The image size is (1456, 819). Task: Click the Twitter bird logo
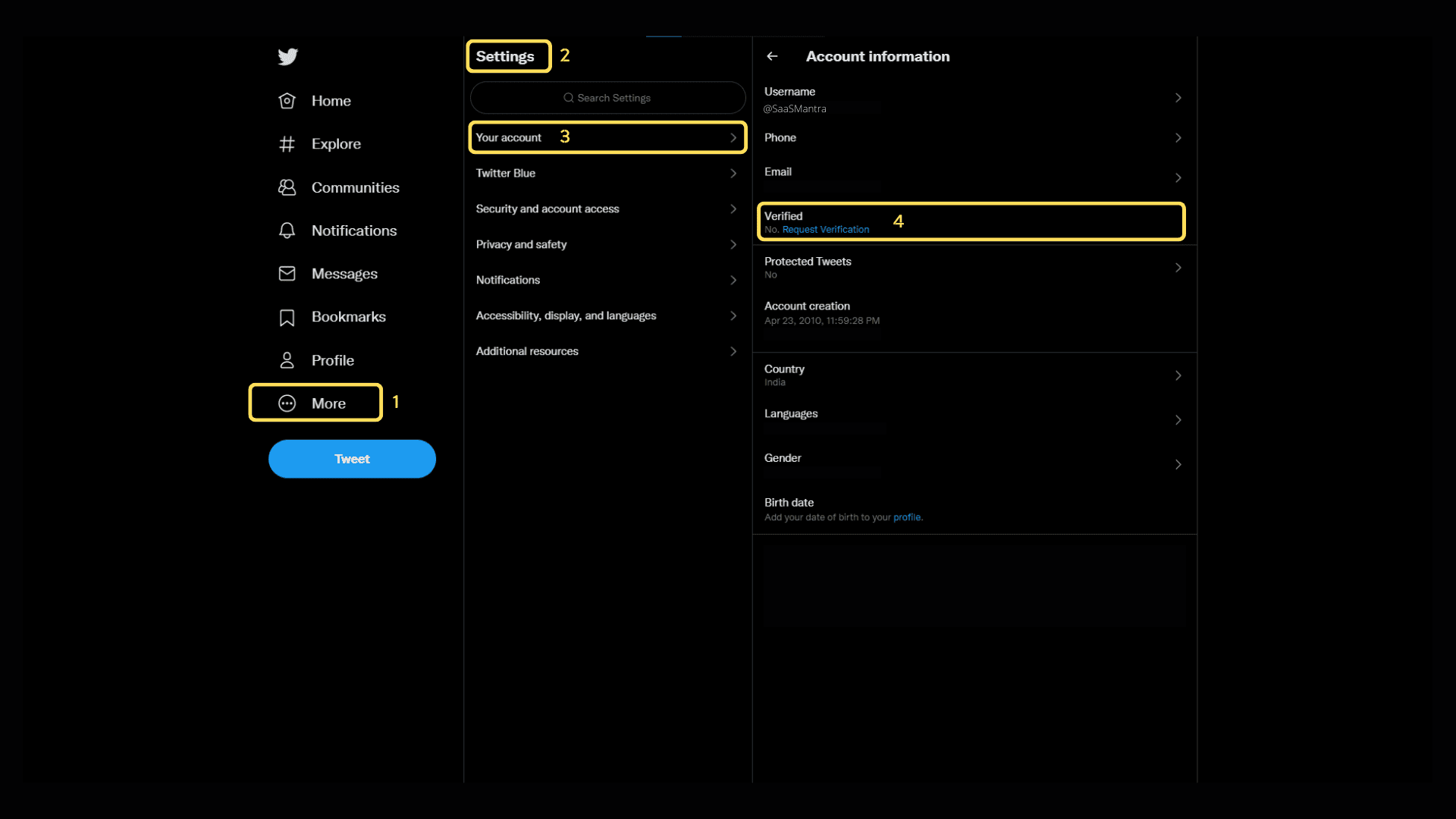[287, 57]
